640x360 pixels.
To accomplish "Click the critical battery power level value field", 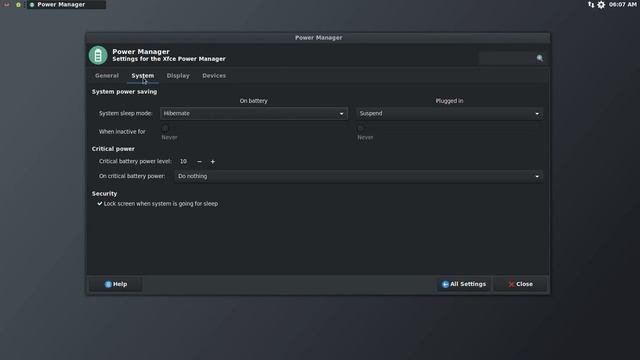I will coord(184,162).
